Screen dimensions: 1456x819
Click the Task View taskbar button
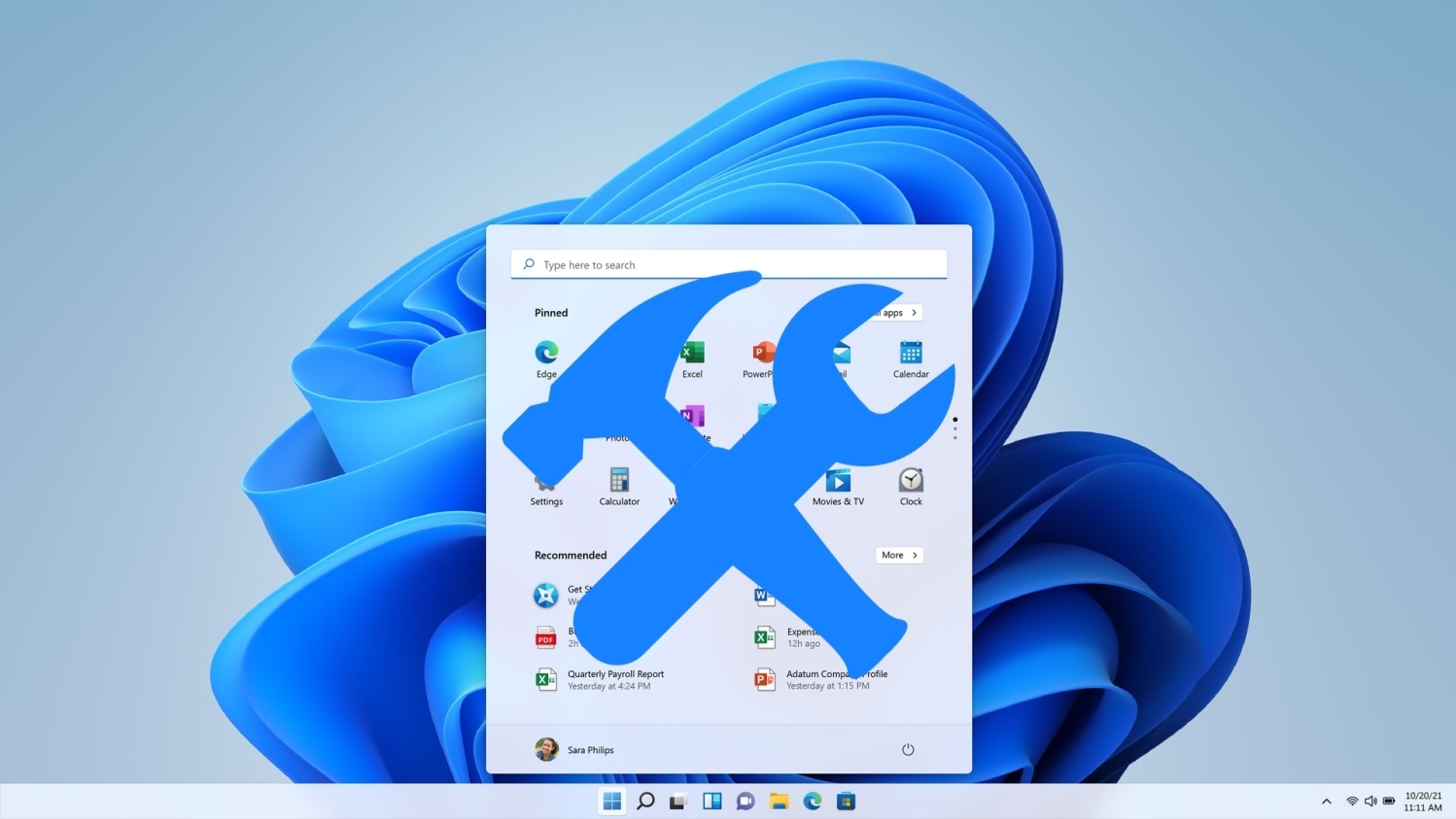[678, 802]
